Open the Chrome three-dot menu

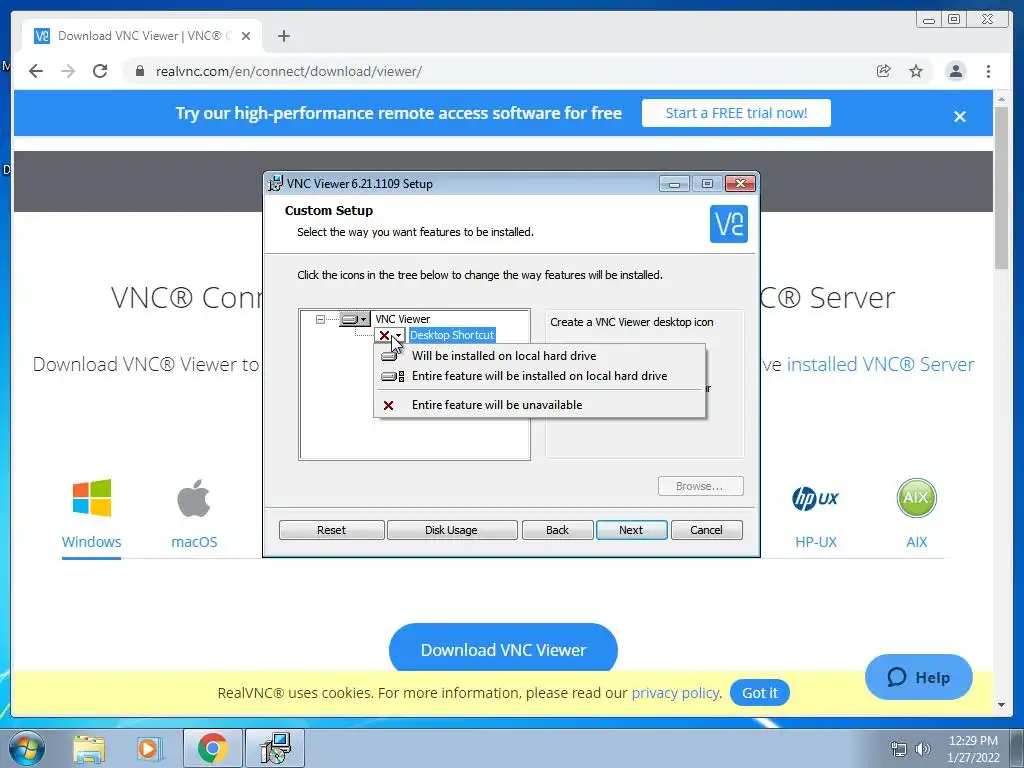click(988, 71)
